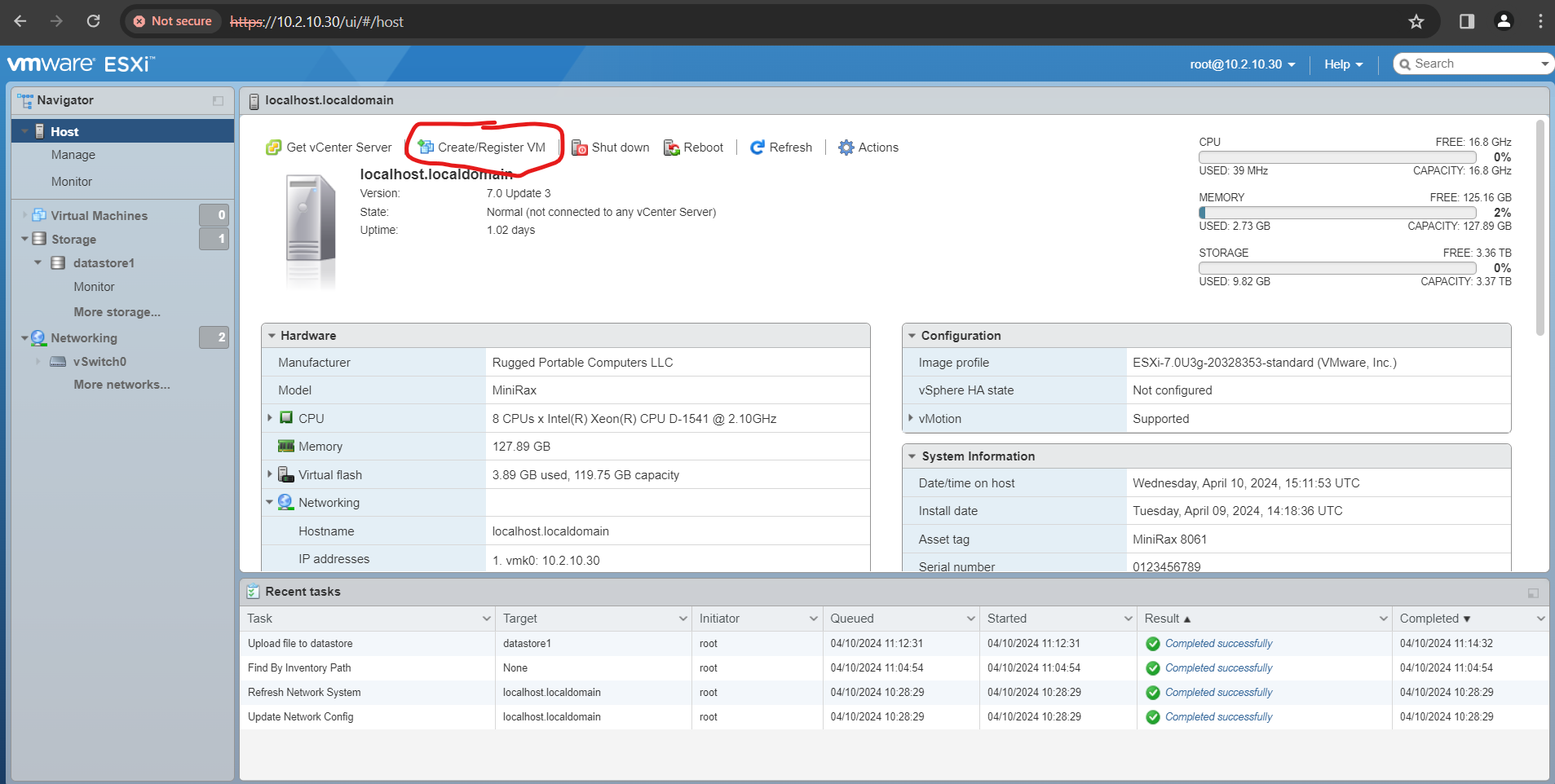Open the root@10.2.10.30 user dropdown
Screen dimensions: 1555x784
click(1243, 64)
